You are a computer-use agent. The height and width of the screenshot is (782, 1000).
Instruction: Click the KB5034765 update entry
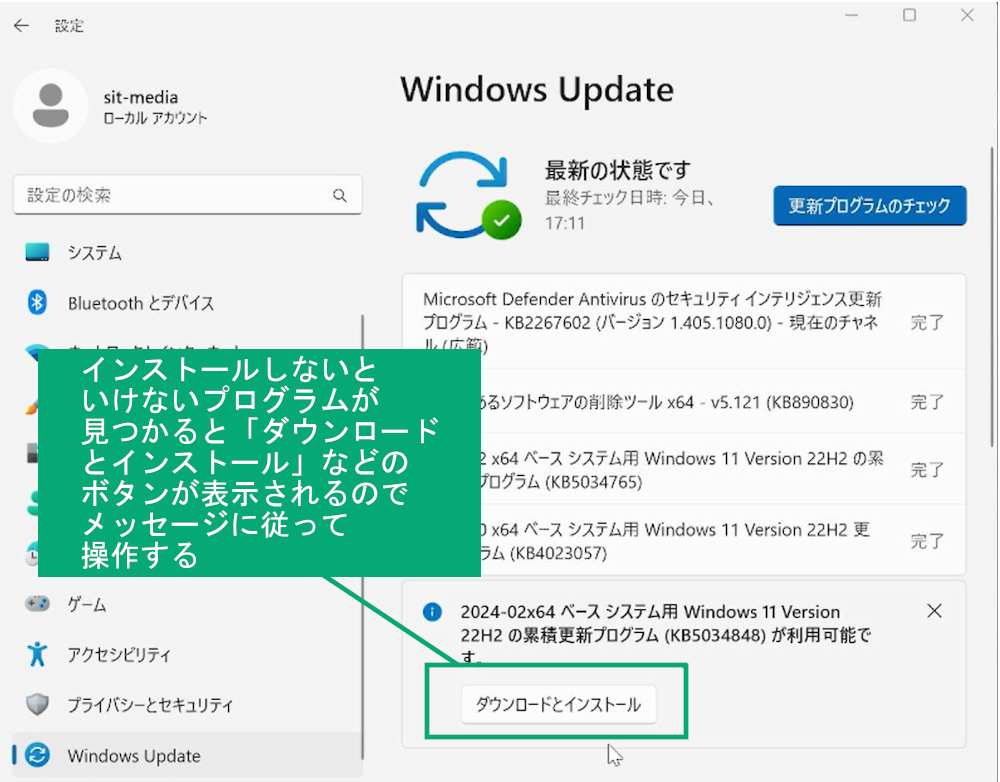point(682,469)
